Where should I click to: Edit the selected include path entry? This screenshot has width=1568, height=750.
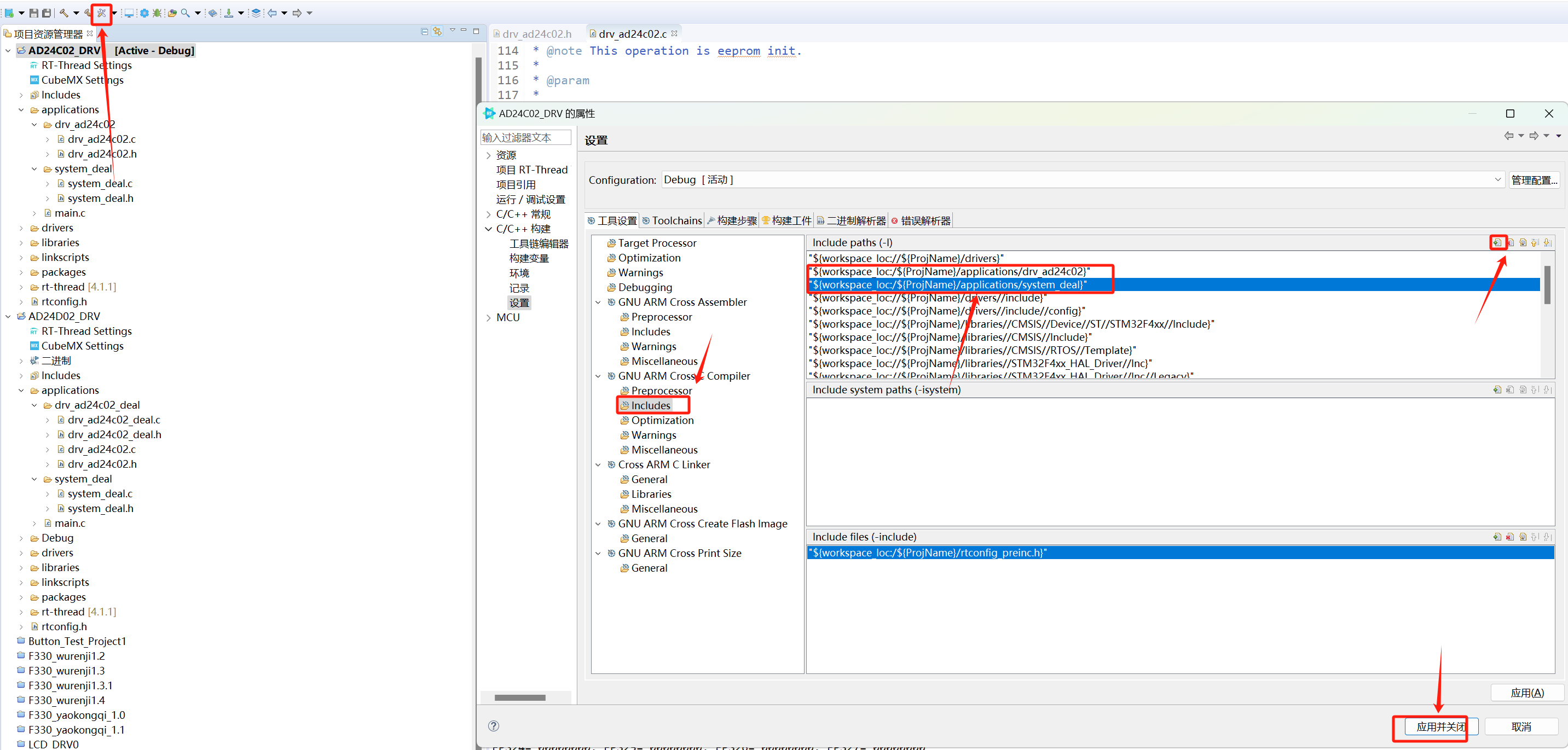click(1523, 242)
